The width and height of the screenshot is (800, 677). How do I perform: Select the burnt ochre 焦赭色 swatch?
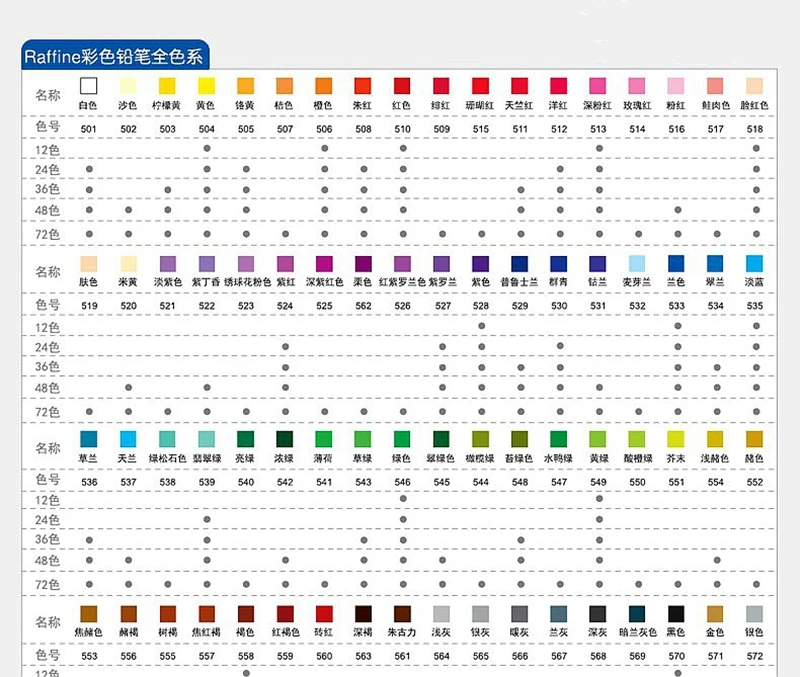[89, 614]
